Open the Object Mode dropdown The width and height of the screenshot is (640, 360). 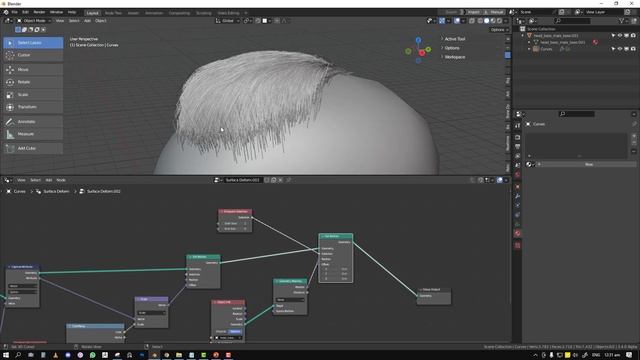pos(34,21)
